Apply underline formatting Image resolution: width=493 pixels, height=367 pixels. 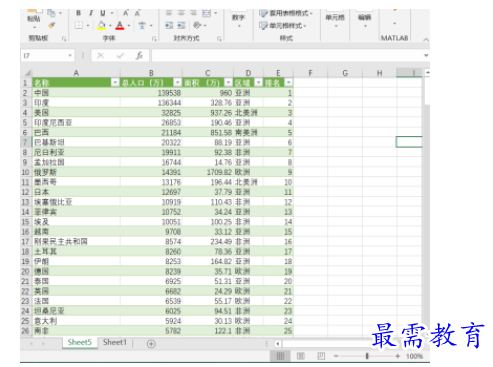click(103, 13)
